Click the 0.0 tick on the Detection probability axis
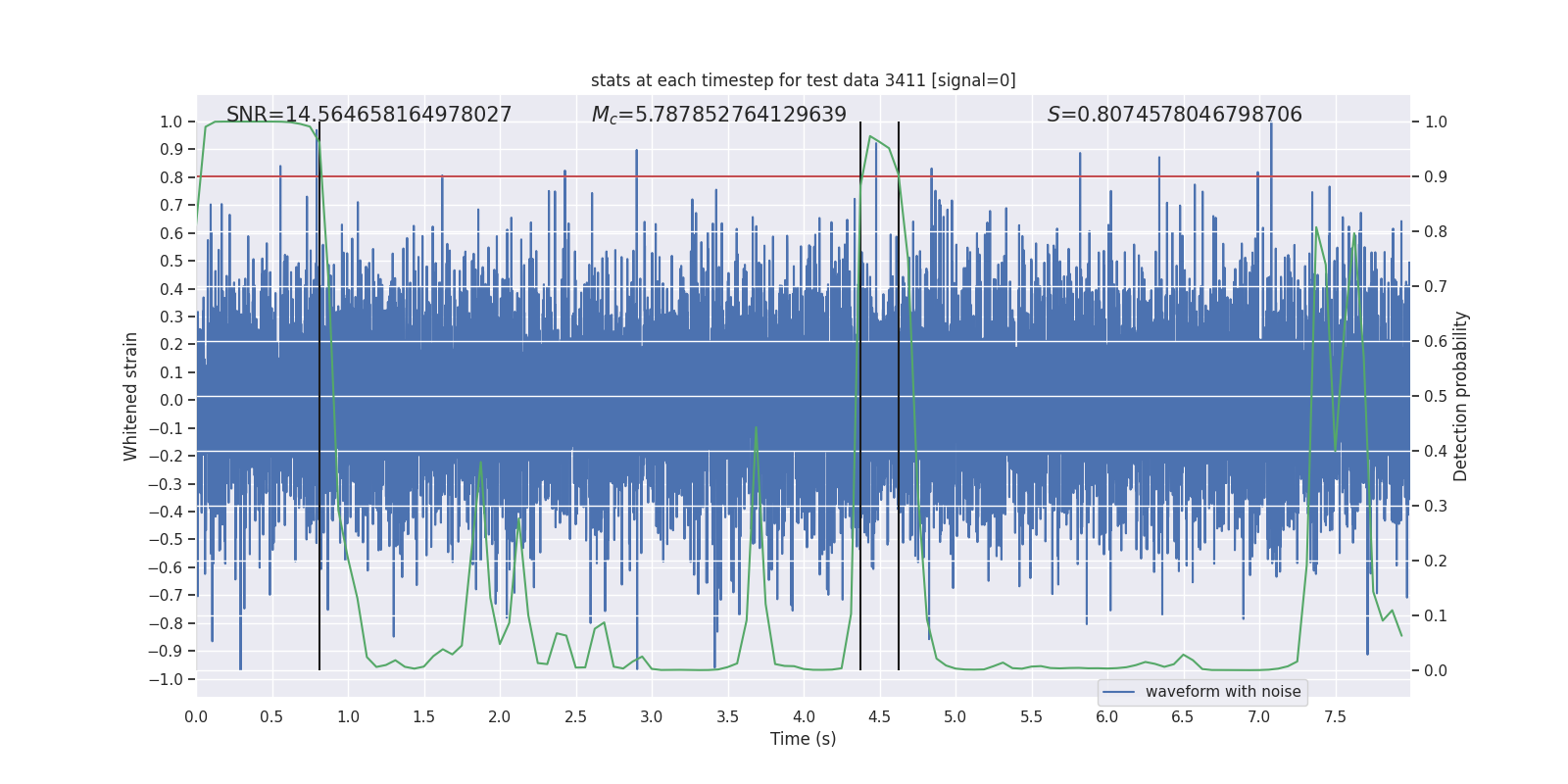Image resolution: width=1568 pixels, height=784 pixels. tap(1436, 670)
